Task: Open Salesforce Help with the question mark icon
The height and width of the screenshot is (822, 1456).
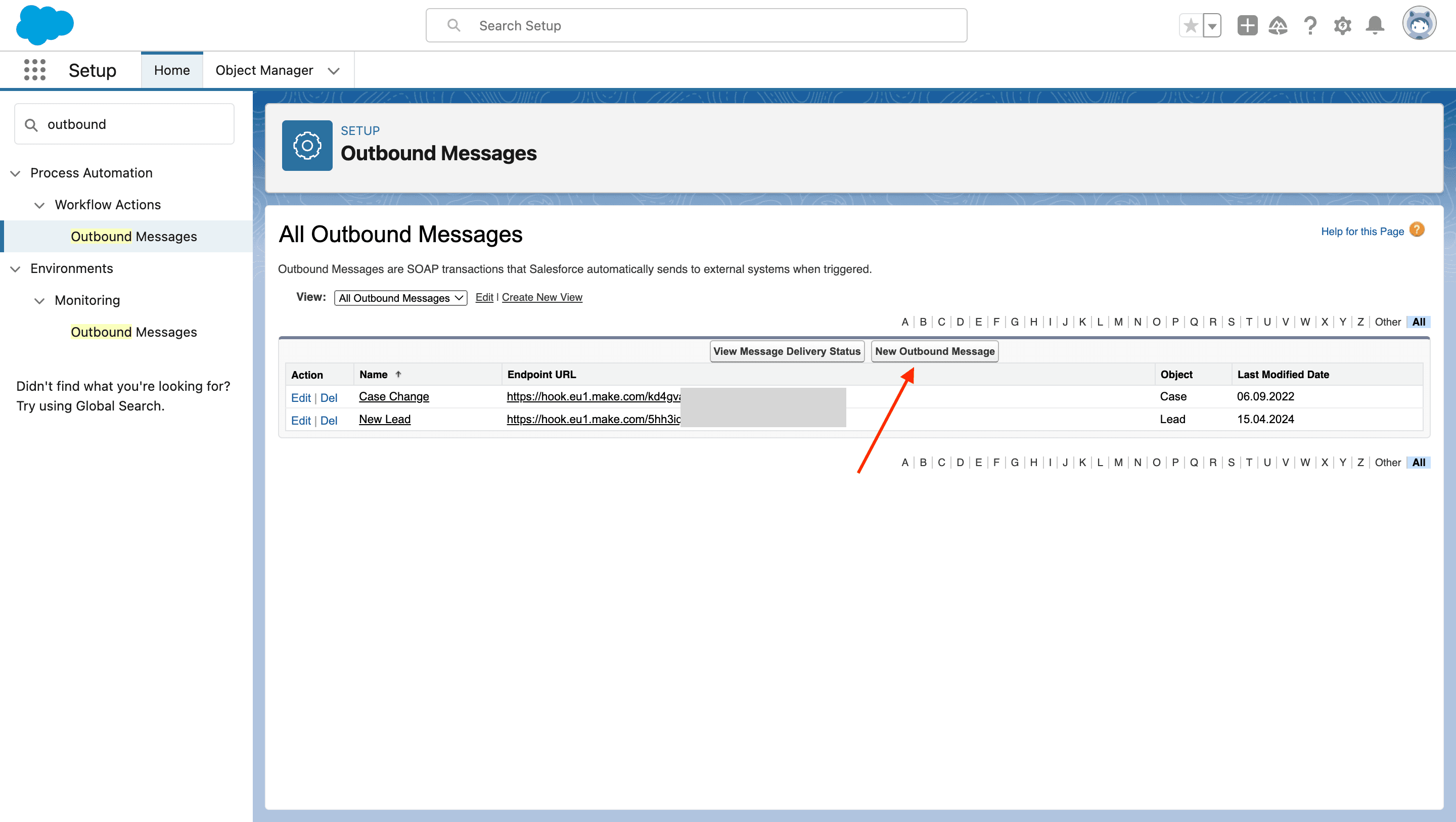Action: [1311, 25]
